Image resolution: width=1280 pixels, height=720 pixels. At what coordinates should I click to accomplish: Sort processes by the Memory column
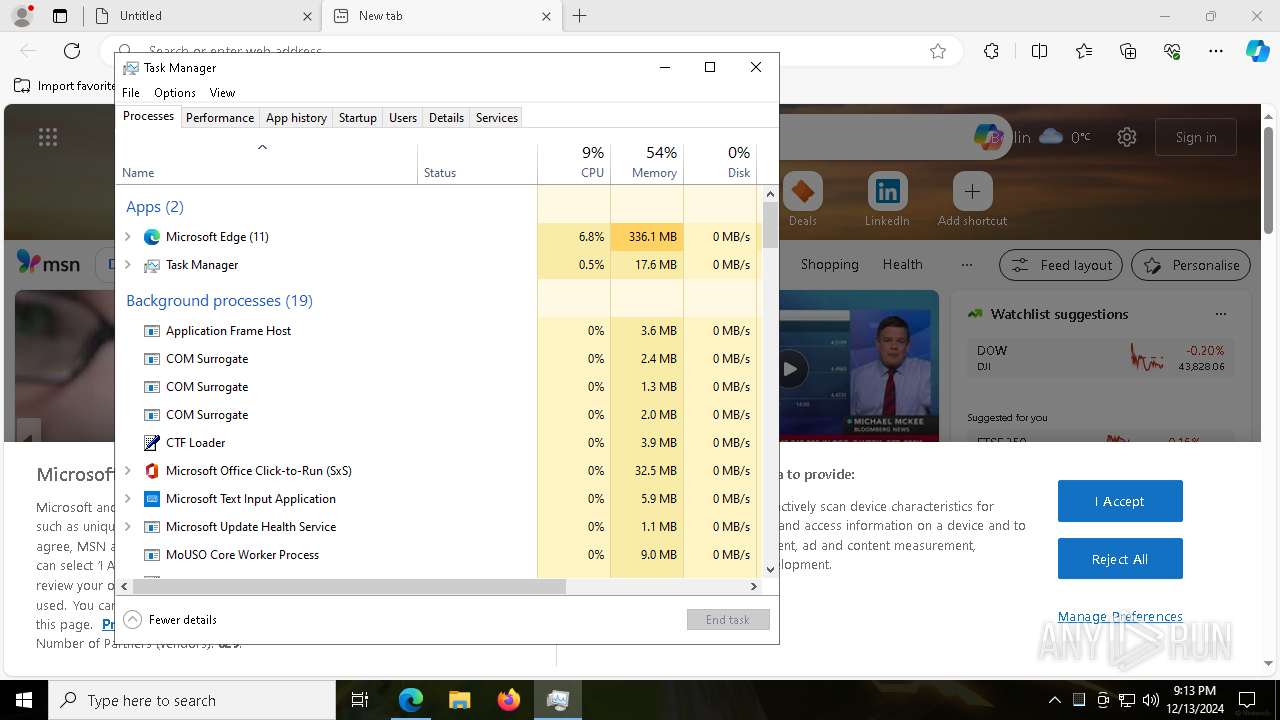[647, 163]
